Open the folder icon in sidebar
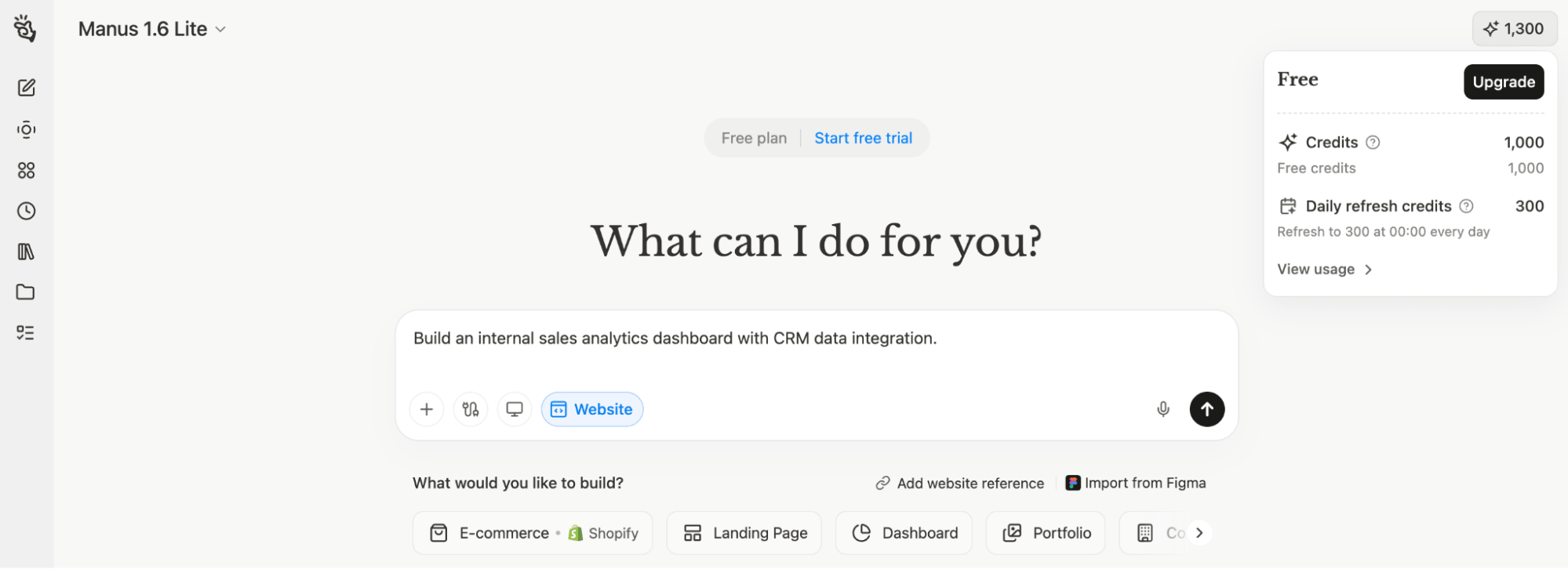 click(26, 292)
